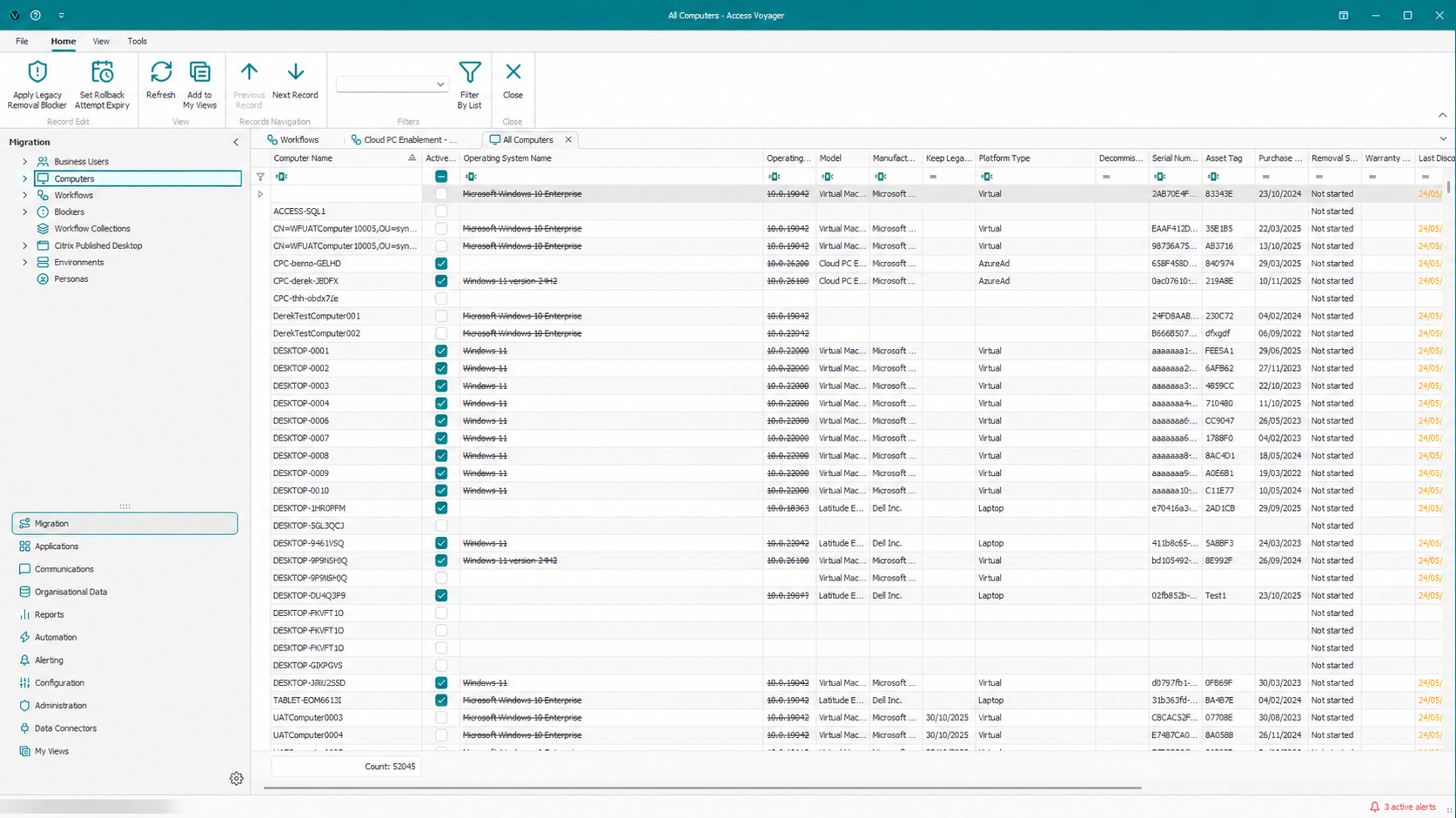Sort by Computer Name column header
1456x818 pixels.
(x=345, y=158)
